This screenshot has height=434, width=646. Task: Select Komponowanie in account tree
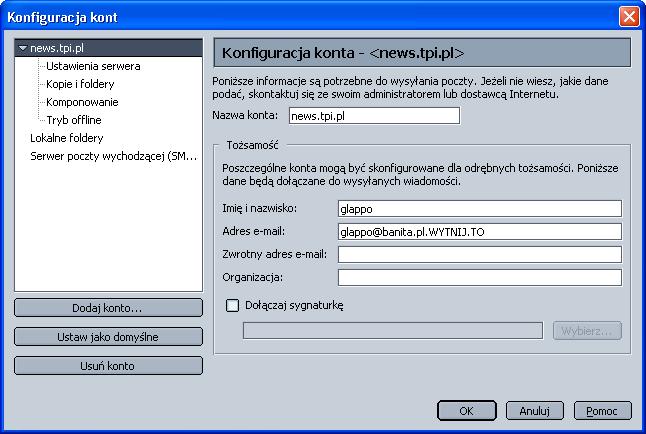(82, 102)
